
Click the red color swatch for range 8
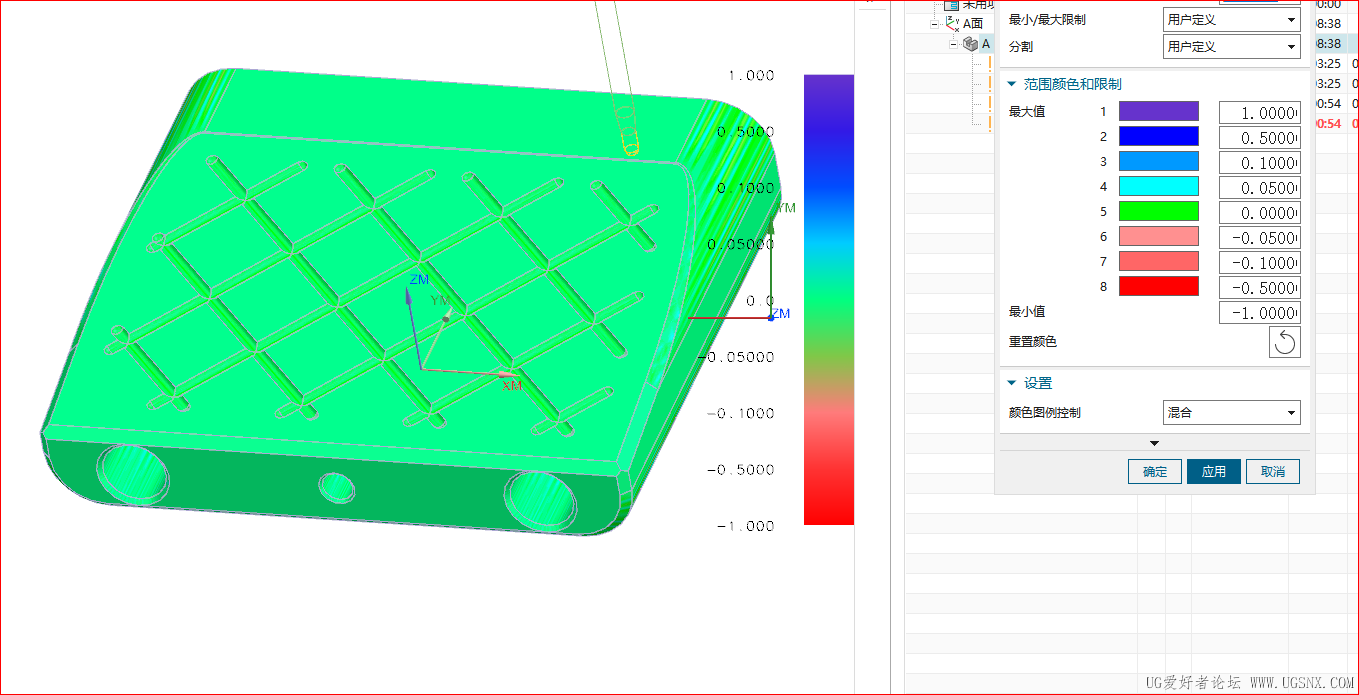coord(1158,286)
